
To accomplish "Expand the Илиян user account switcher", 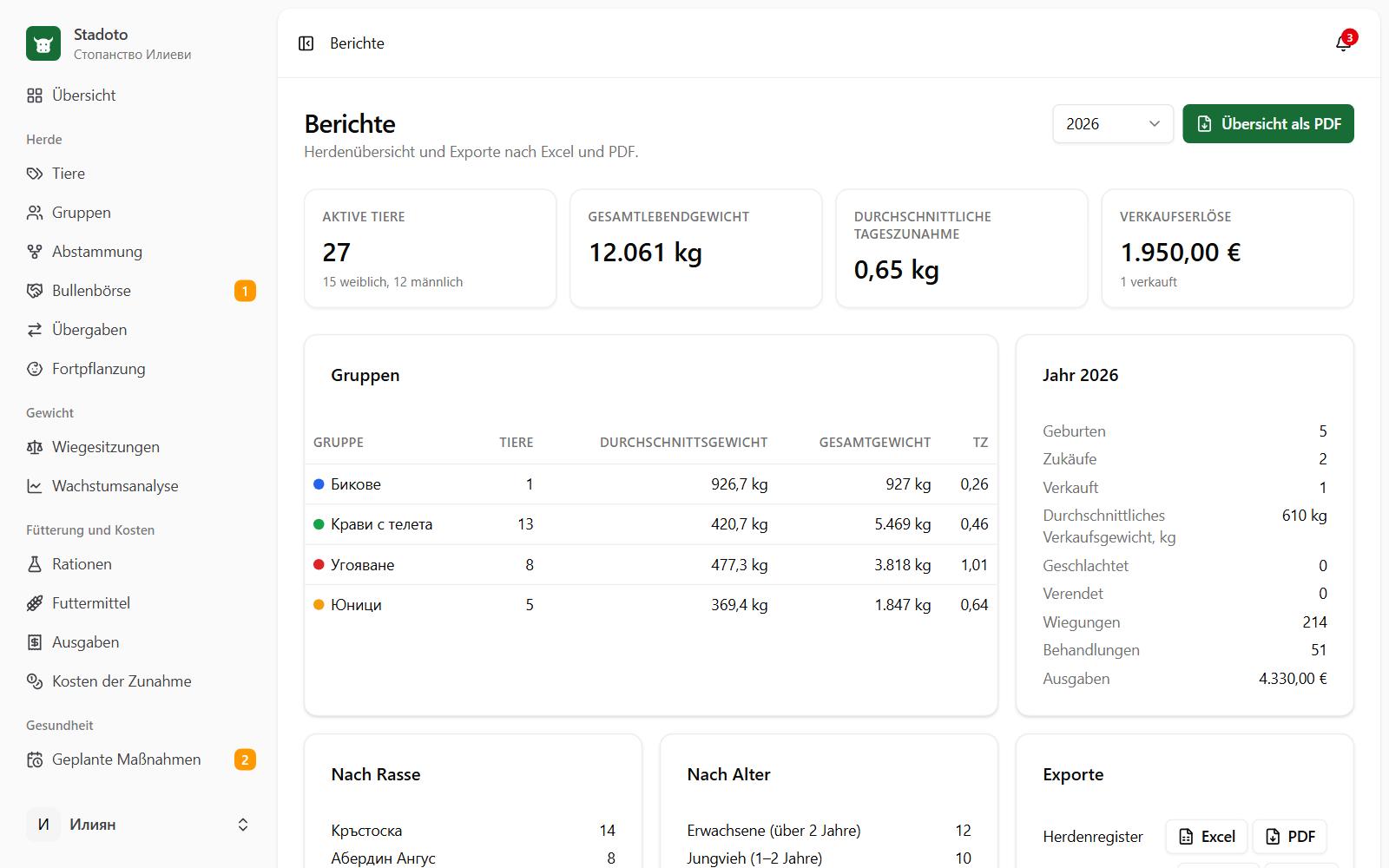I will [139, 825].
